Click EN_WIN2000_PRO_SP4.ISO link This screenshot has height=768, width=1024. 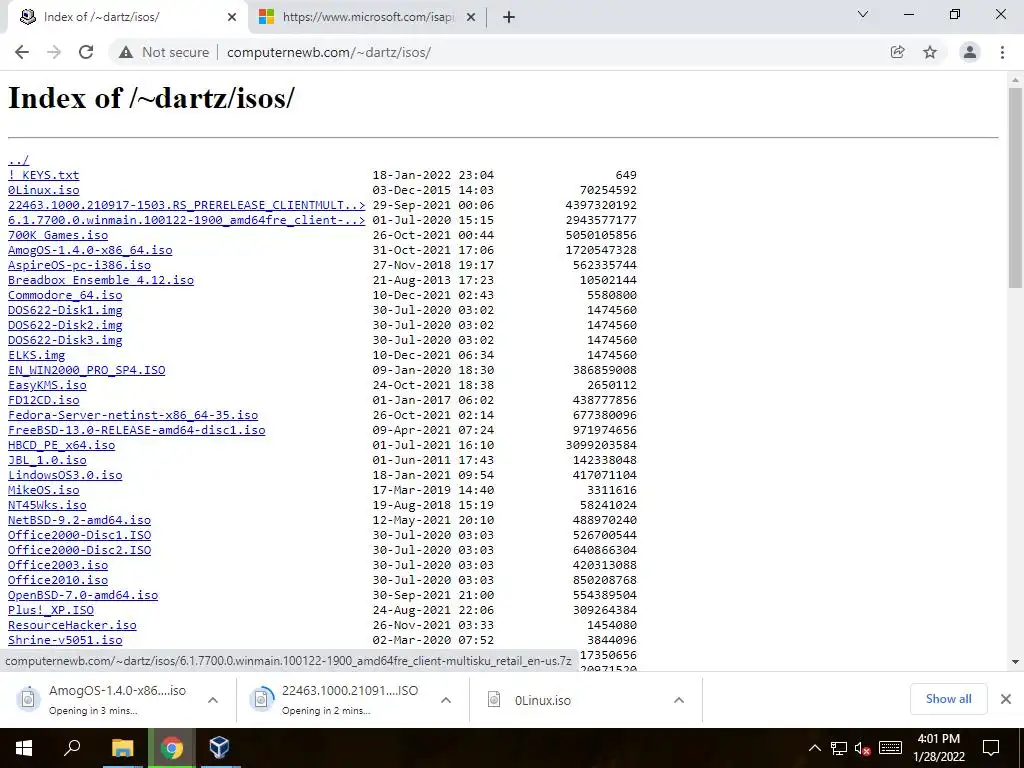[x=87, y=370]
